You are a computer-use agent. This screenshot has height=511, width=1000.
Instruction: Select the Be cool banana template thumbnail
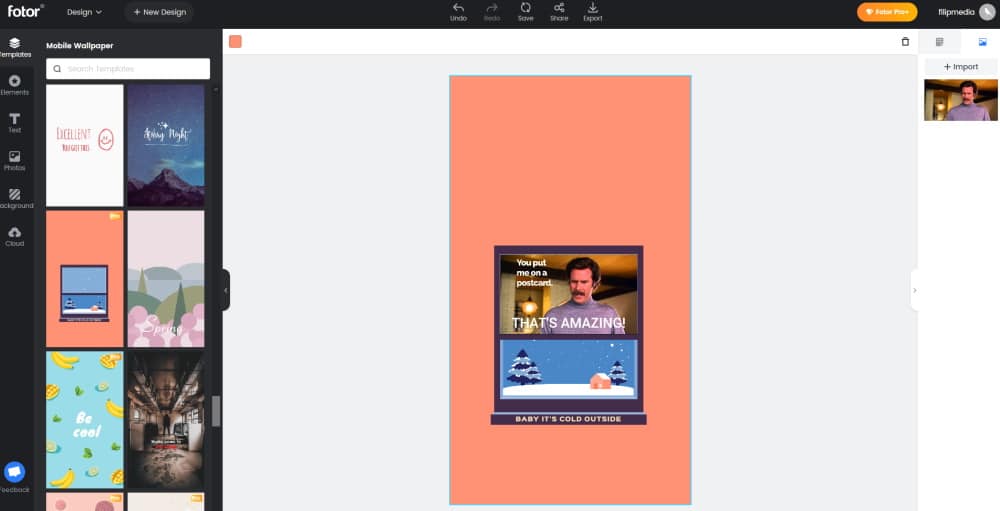pyautogui.click(x=84, y=419)
